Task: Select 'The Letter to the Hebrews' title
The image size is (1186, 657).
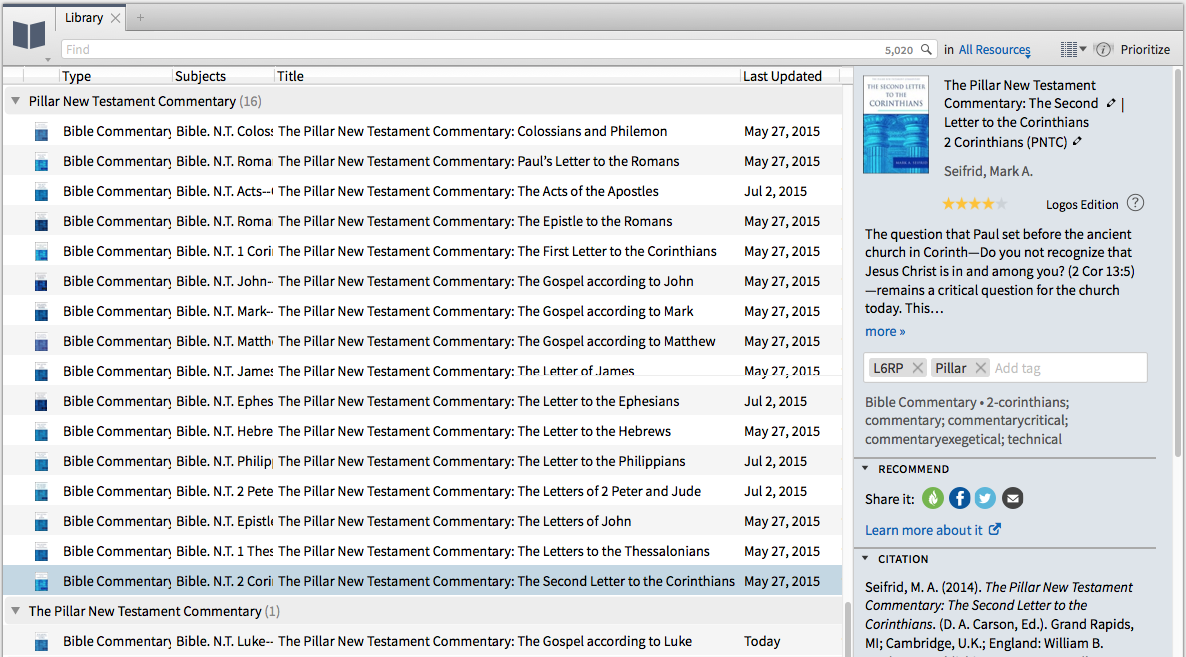Action: click(x=474, y=431)
